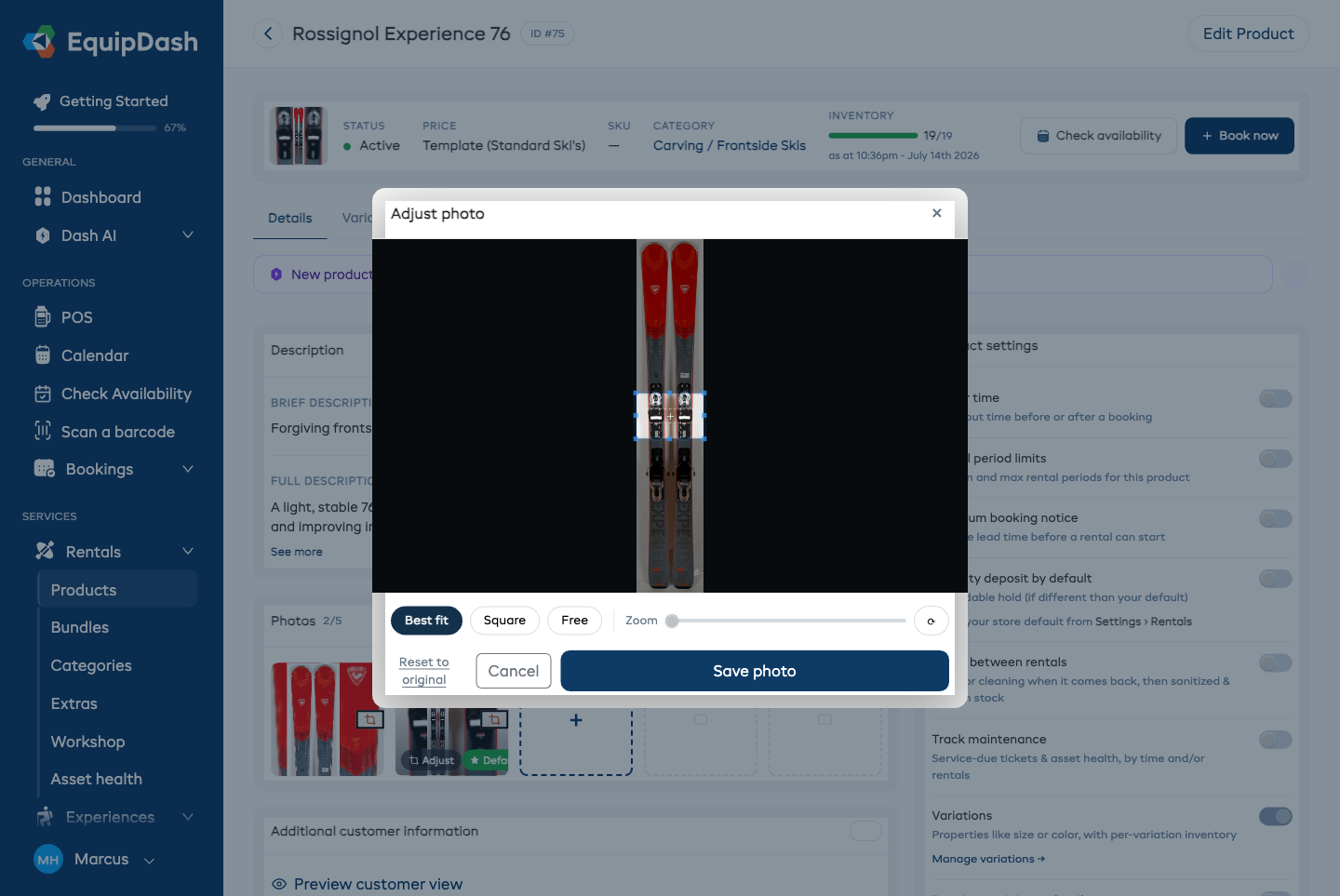Click the Check Availability sidebar icon
The width and height of the screenshot is (1340, 896).
(43, 394)
